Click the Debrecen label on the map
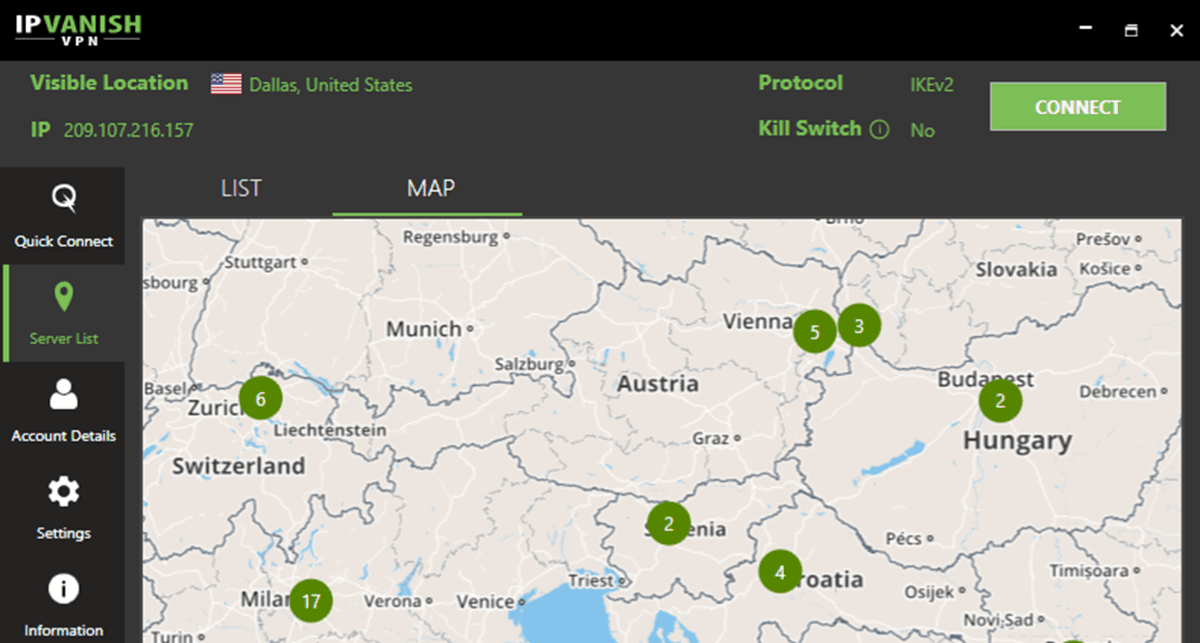The height and width of the screenshot is (643, 1200). coord(1117,392)
